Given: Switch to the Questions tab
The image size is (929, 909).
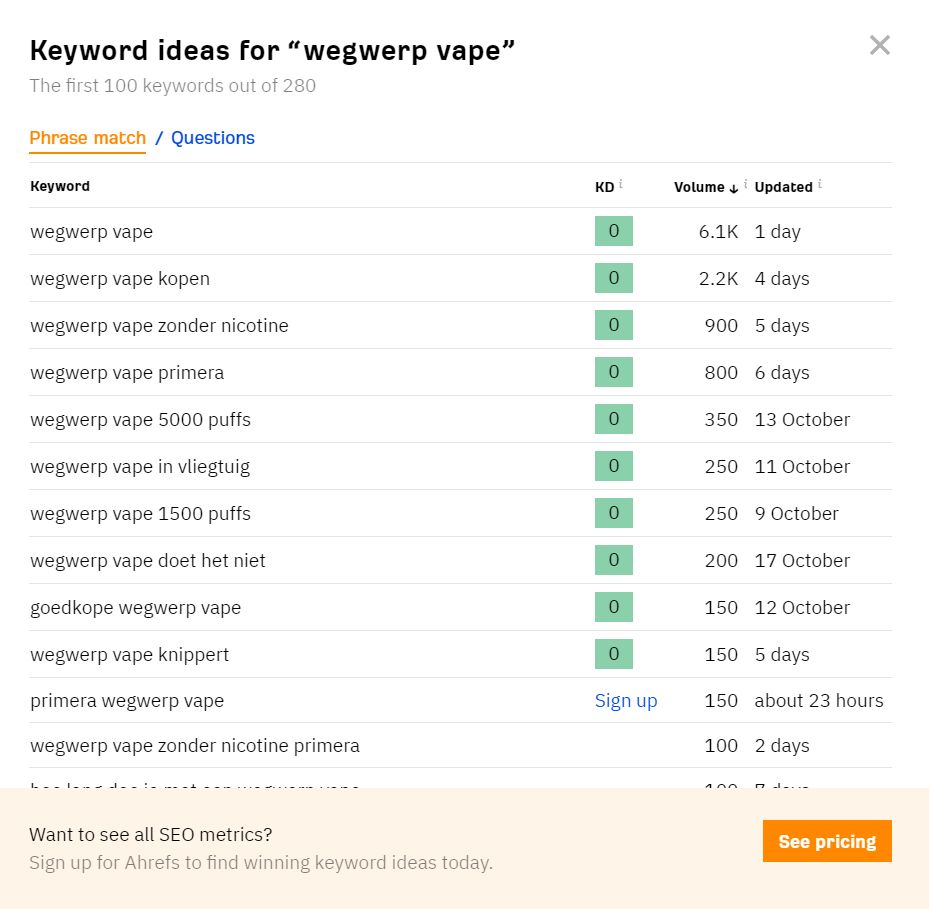Looking at the screenshot, I should point(213,138).
